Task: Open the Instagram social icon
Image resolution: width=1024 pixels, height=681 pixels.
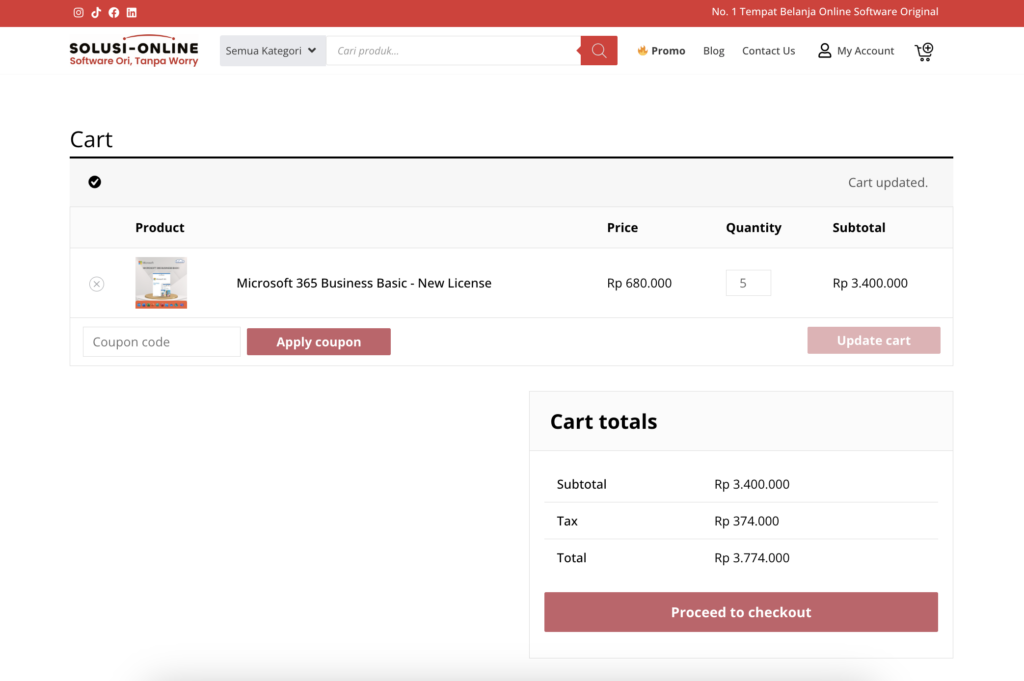Action: [x=78, y=12]
